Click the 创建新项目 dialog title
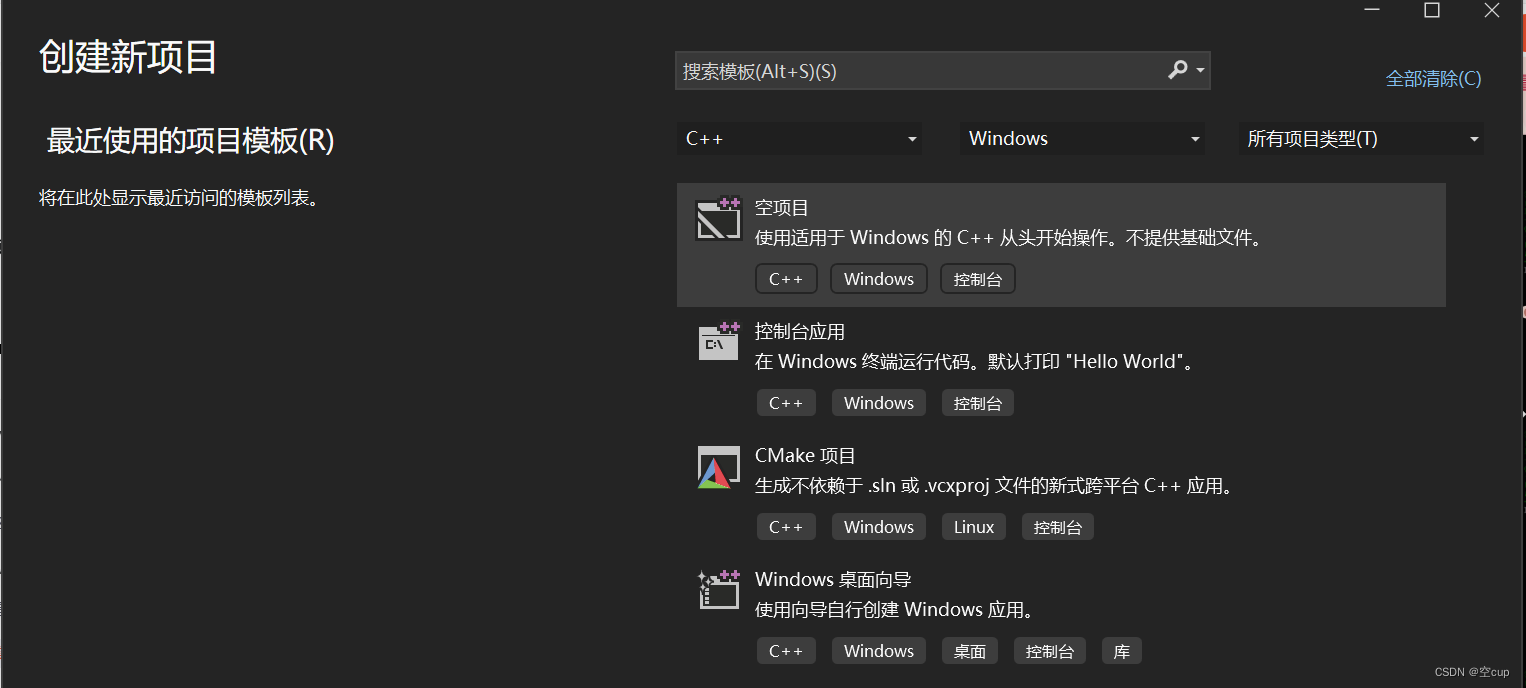Image resolution: width=1526 pixels, height=688 pixels. coord(128,57)
